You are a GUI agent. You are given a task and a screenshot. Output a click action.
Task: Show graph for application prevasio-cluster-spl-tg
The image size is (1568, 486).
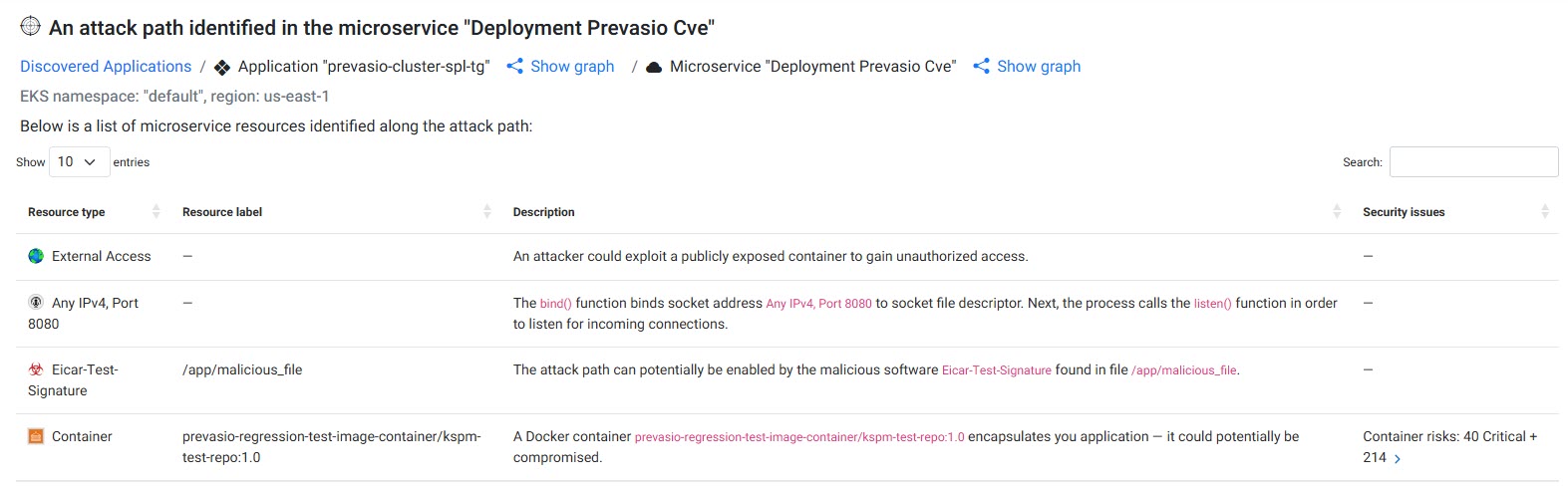[x=571, y=67]
